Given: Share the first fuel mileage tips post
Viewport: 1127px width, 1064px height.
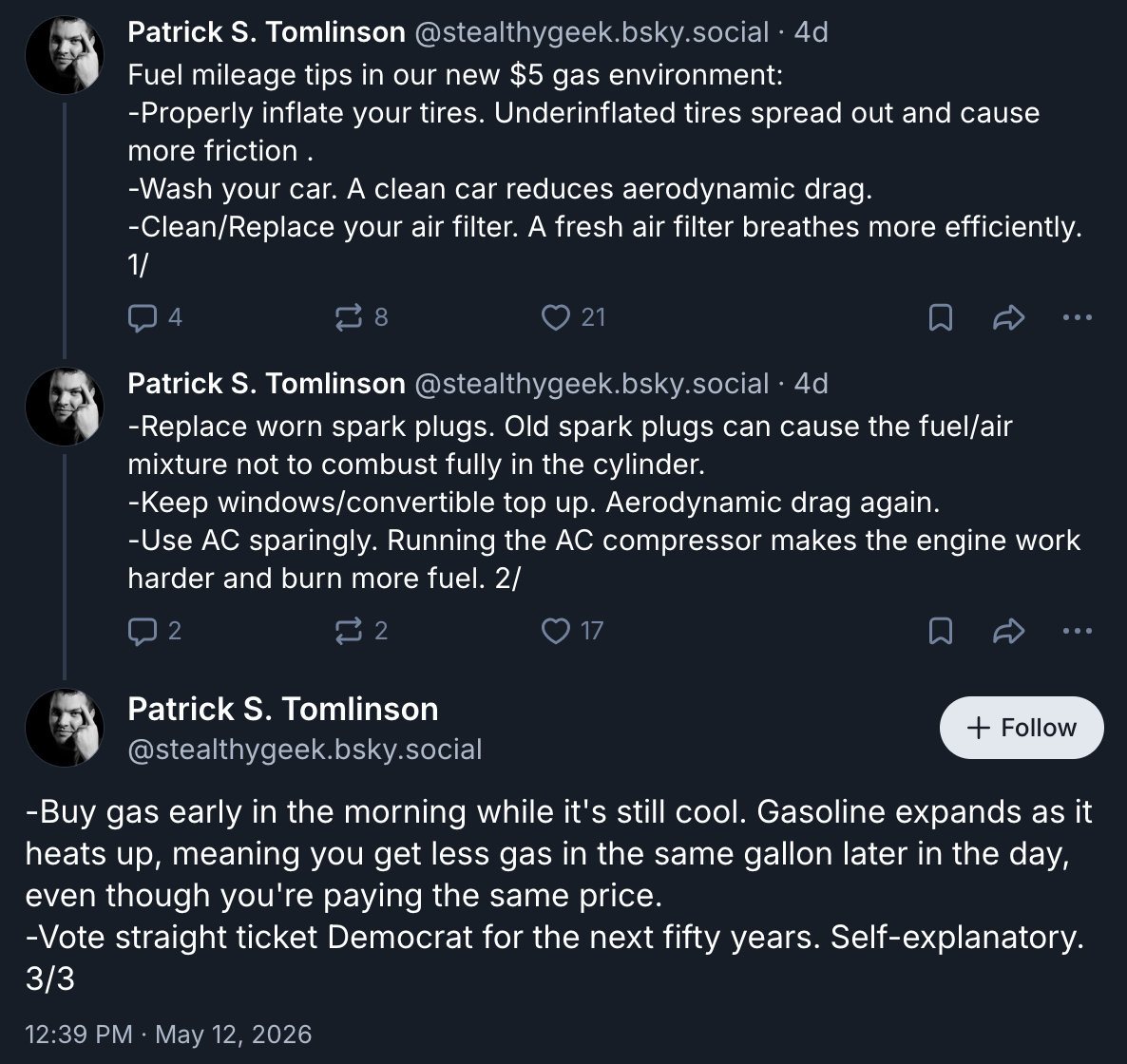Looking at the screenshot, I should coord(1008,317).
